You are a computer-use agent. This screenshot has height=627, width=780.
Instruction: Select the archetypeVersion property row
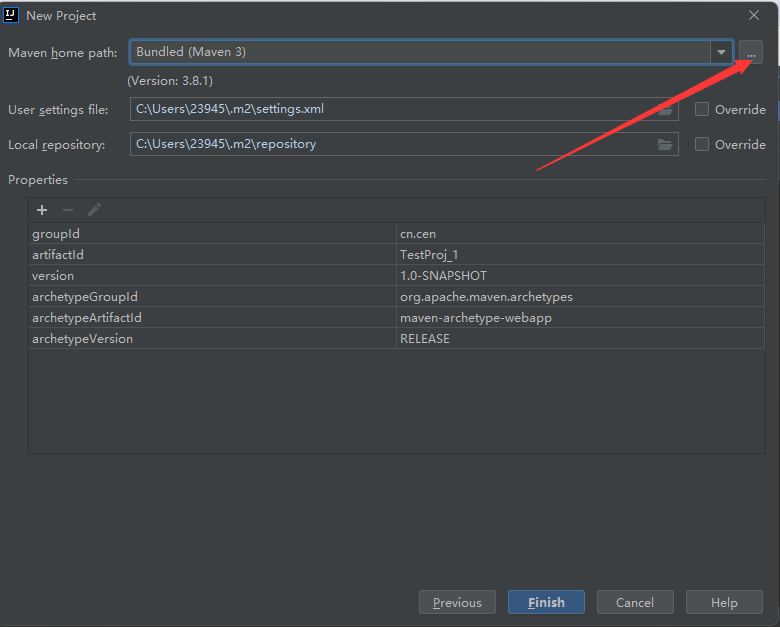[396, 338]
